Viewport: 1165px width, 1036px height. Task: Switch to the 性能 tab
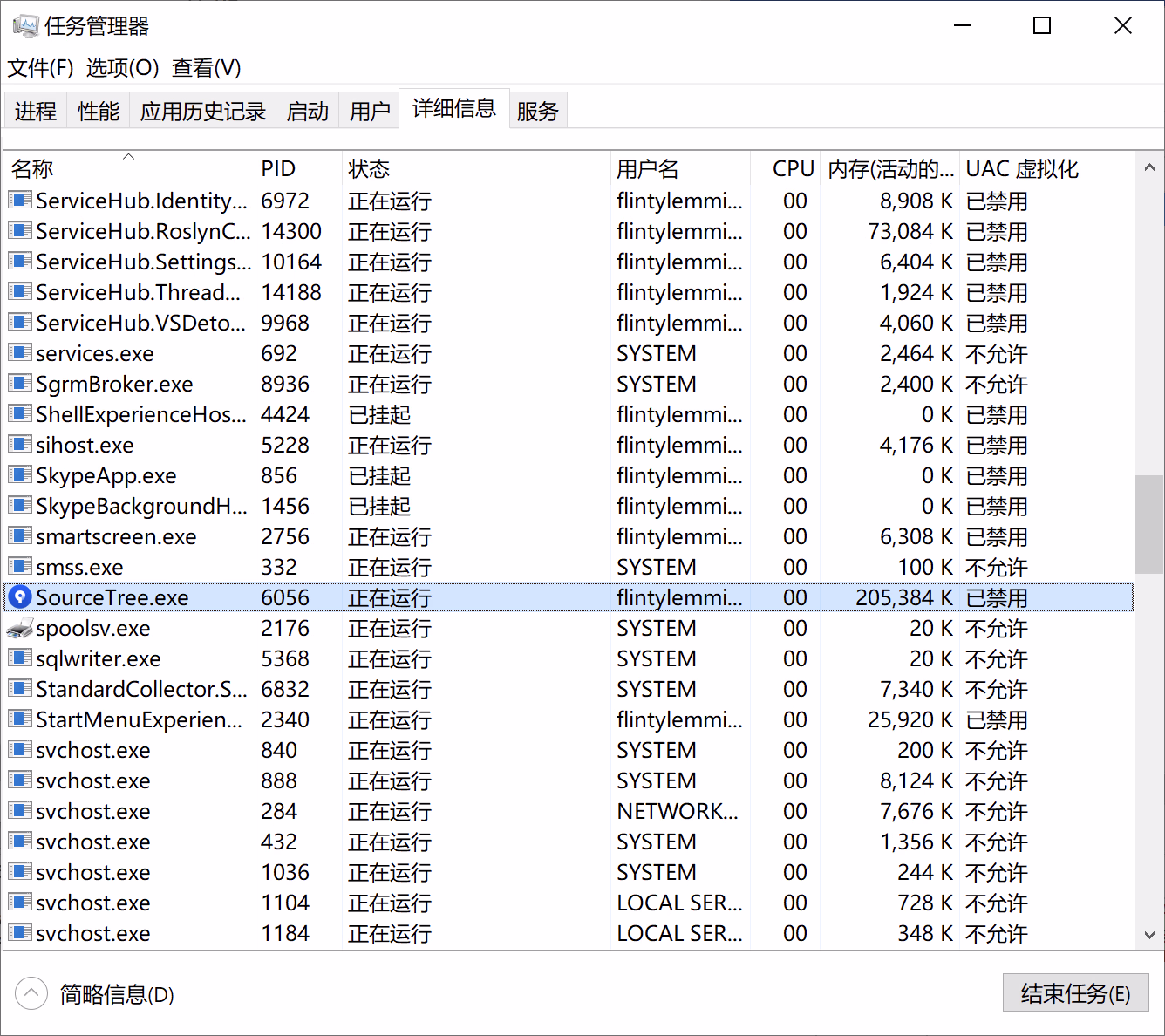[x=98, y=112]
